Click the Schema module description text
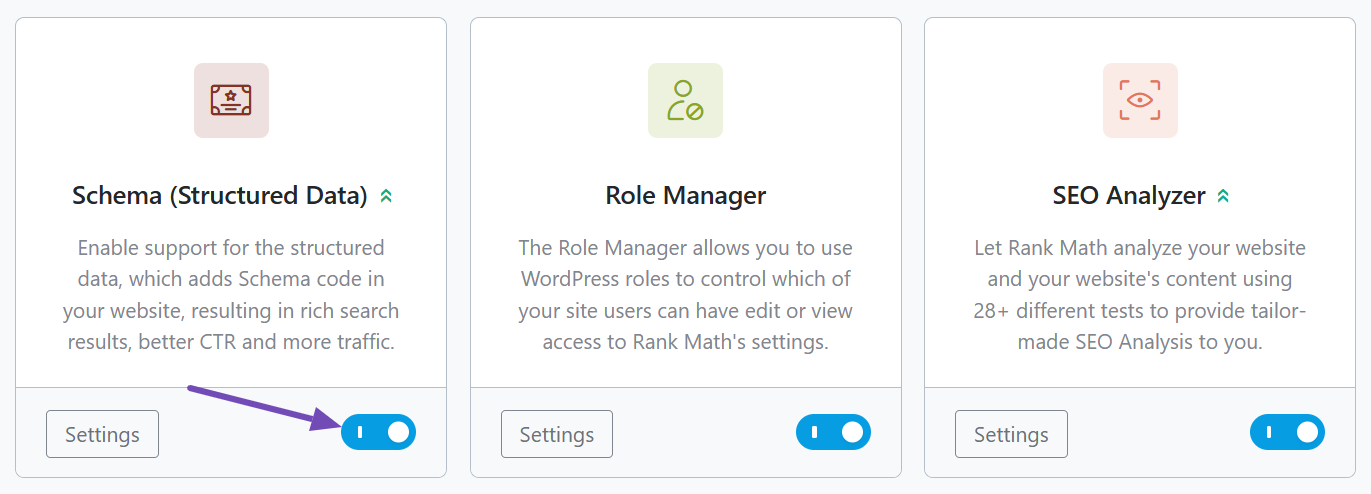 pos(231,295)
